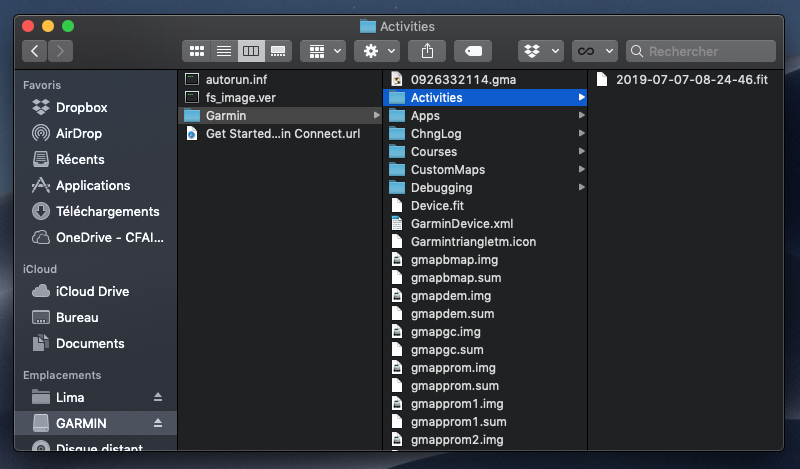Open Téléchargements in the sidebar
800x469 pixels.
[x=96, y=211]
